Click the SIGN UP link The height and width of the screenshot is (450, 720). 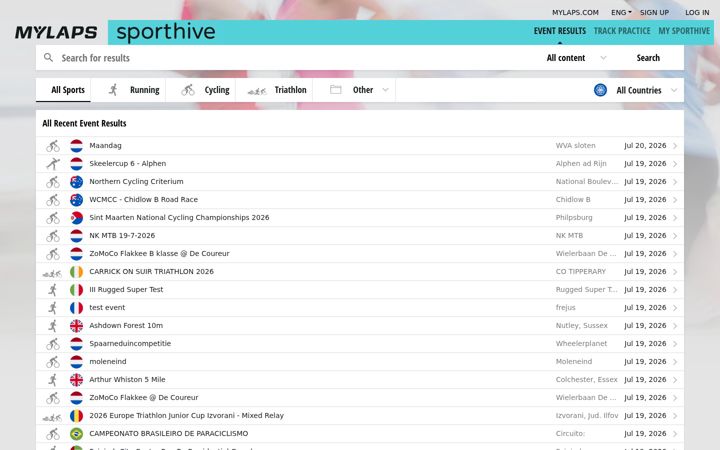pos(654,12)
